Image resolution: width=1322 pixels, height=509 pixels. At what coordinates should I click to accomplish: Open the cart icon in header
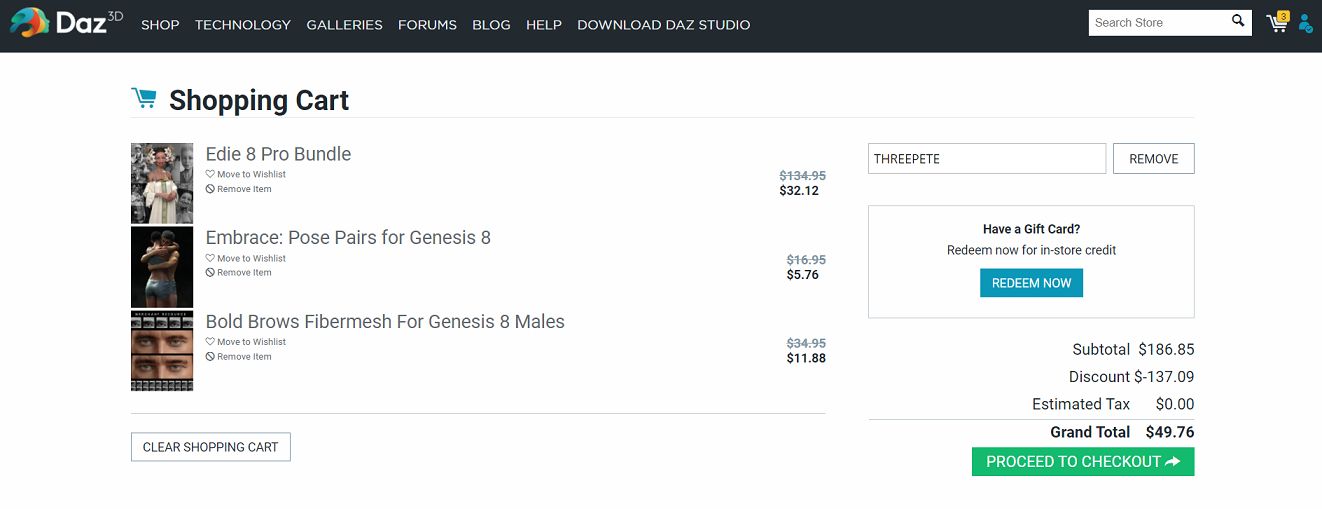[x=1277, y=23]
